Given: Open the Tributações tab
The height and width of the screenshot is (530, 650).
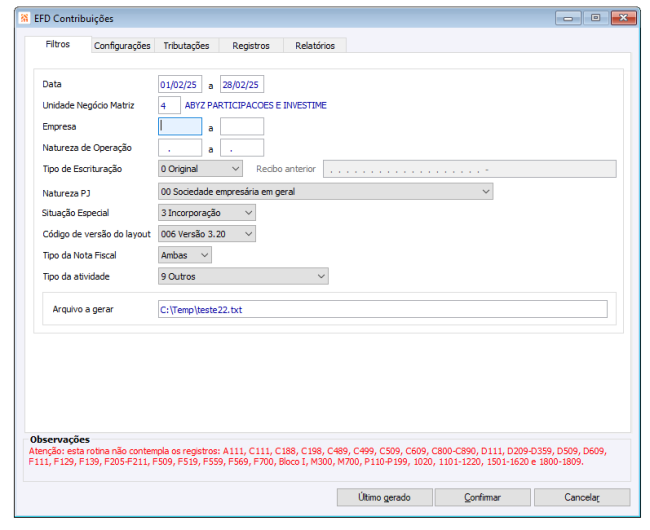Looking at the screenshot, I should coord(186,46).
